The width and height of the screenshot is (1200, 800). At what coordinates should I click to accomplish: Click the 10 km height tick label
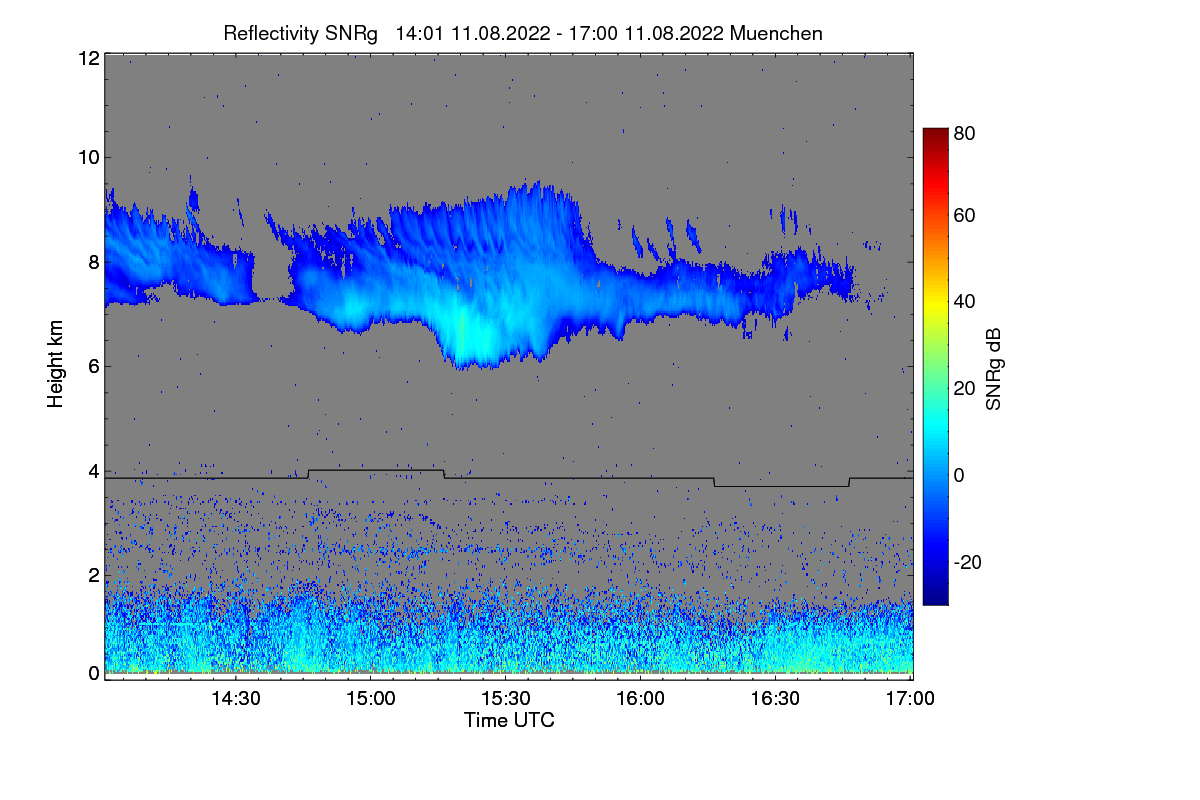(88, 157)
